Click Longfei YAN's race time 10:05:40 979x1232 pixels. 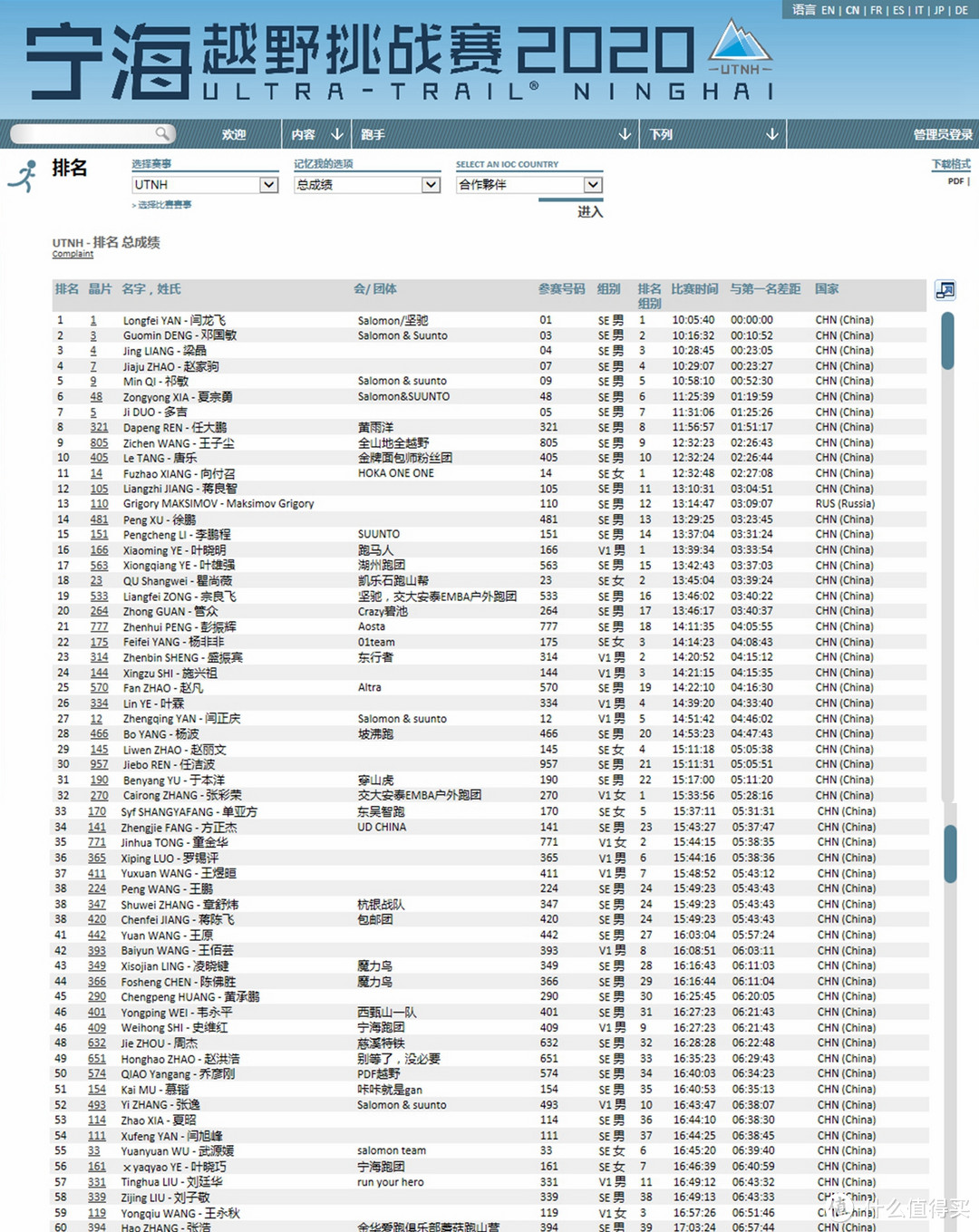click(693, 320)
